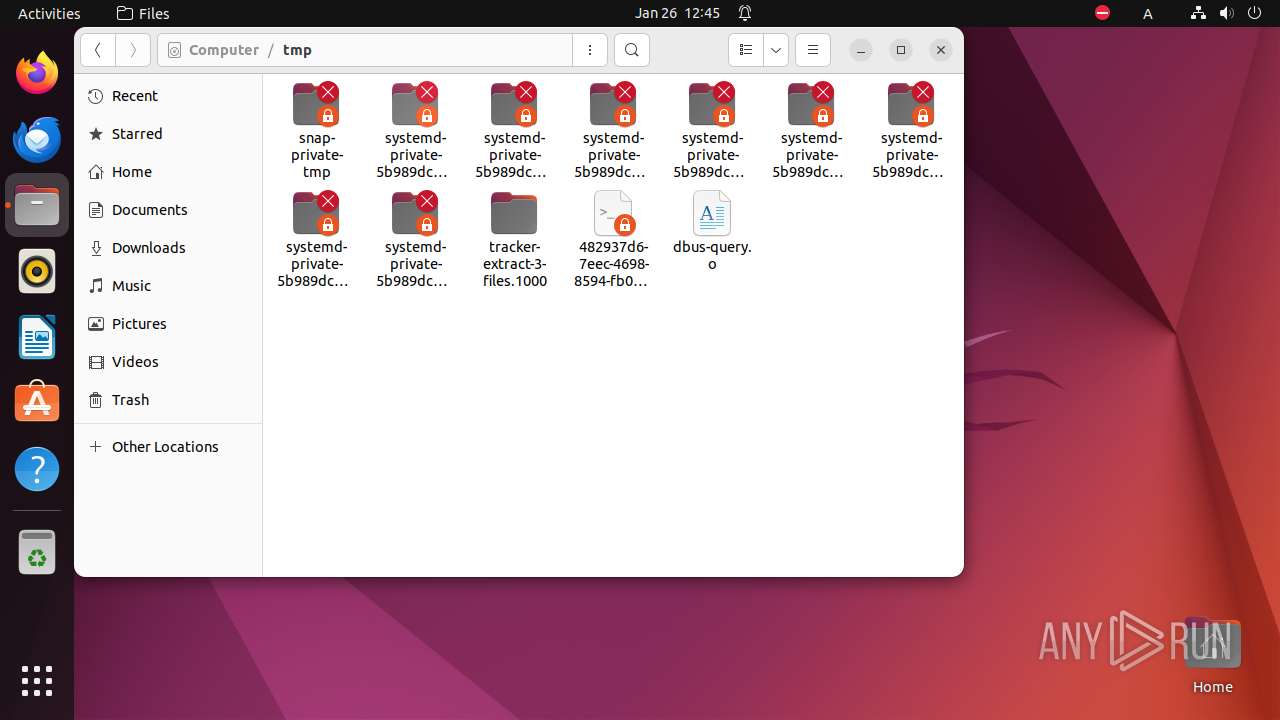Screen dimensions: 1280x720
Task: Open the Files app icon in the dock
Action: tap(37, 205)
